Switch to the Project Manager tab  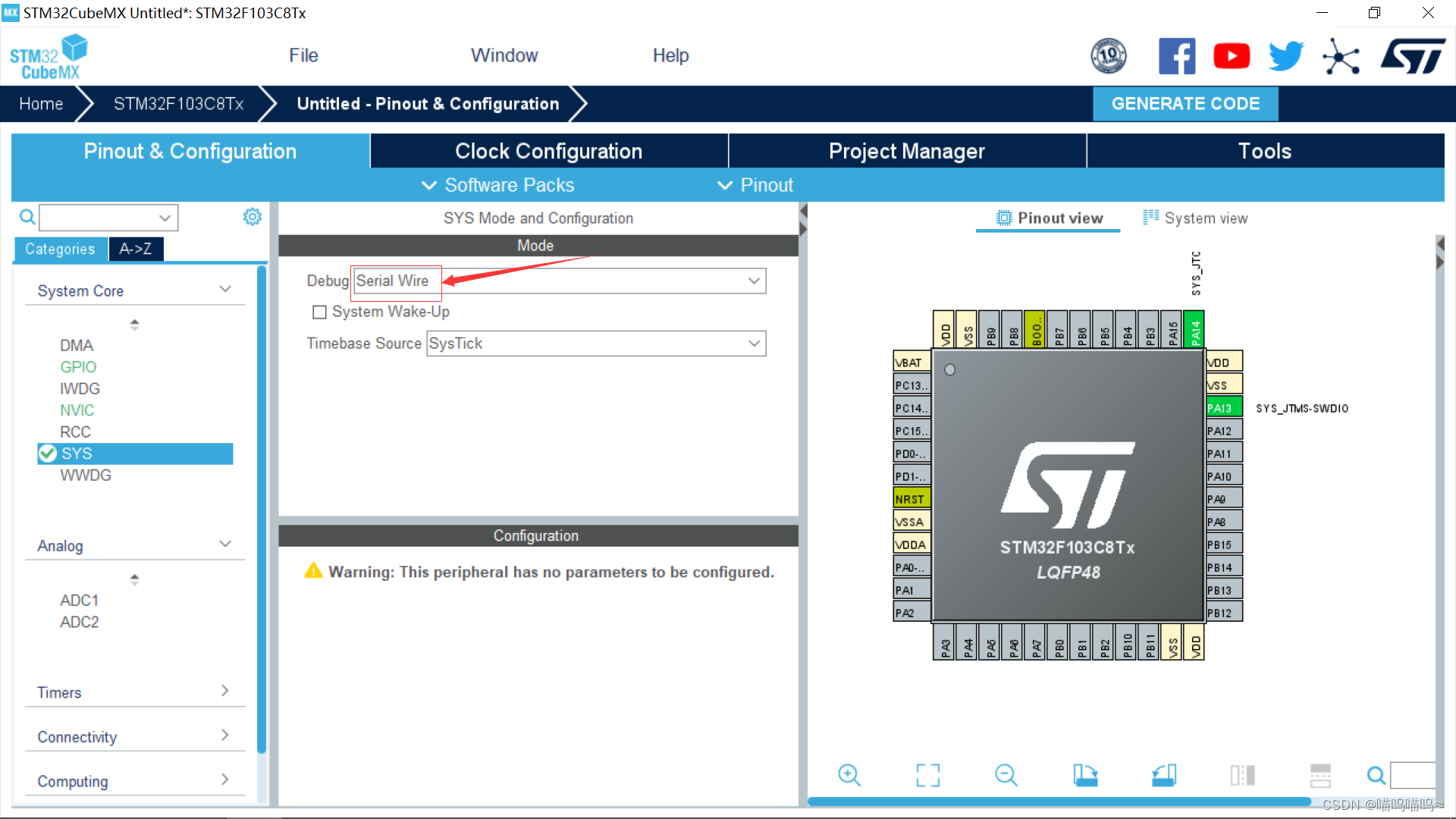(907, 151)
